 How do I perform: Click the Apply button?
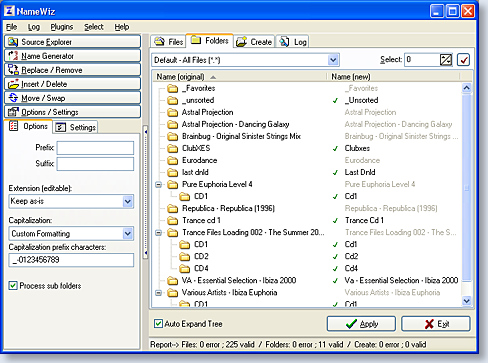361,324
